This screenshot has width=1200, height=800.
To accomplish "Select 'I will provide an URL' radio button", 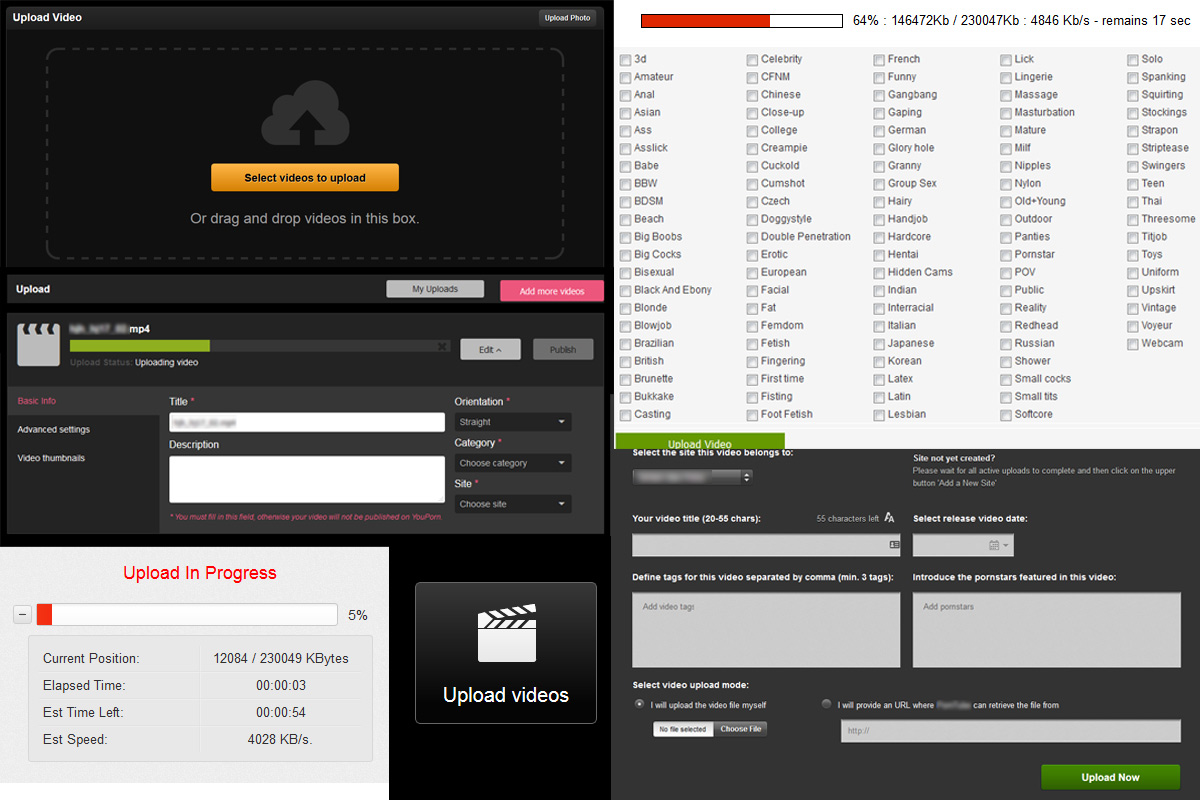I will tap(826, 704).
